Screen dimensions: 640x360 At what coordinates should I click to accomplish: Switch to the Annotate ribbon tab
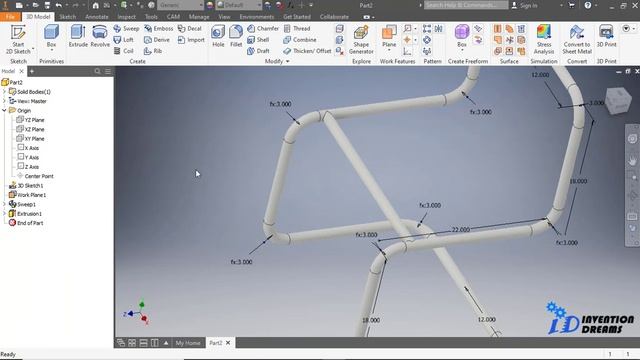pyautogui.click(x=97, y=17)
